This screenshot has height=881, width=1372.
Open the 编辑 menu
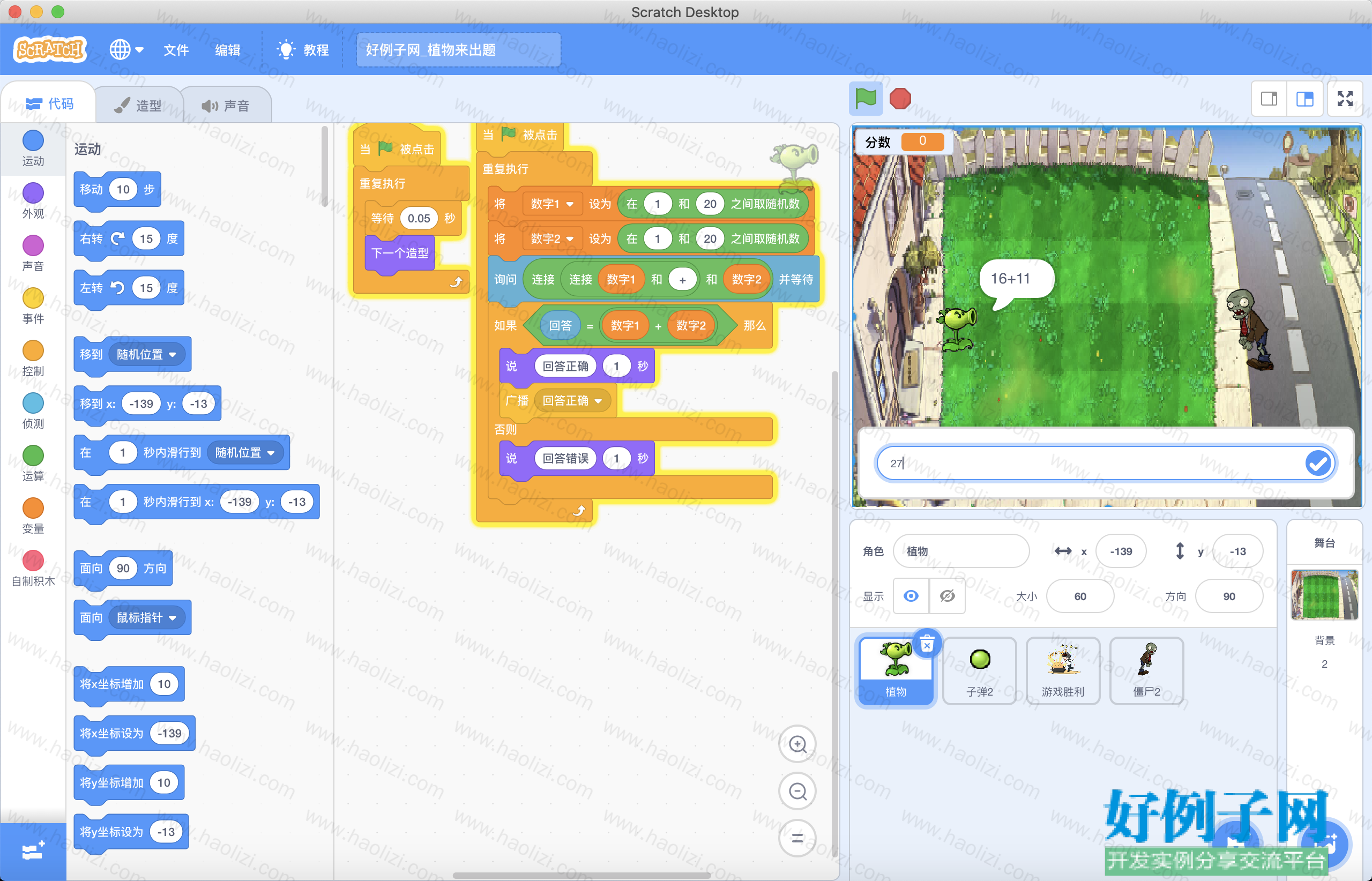coord(228,50)
